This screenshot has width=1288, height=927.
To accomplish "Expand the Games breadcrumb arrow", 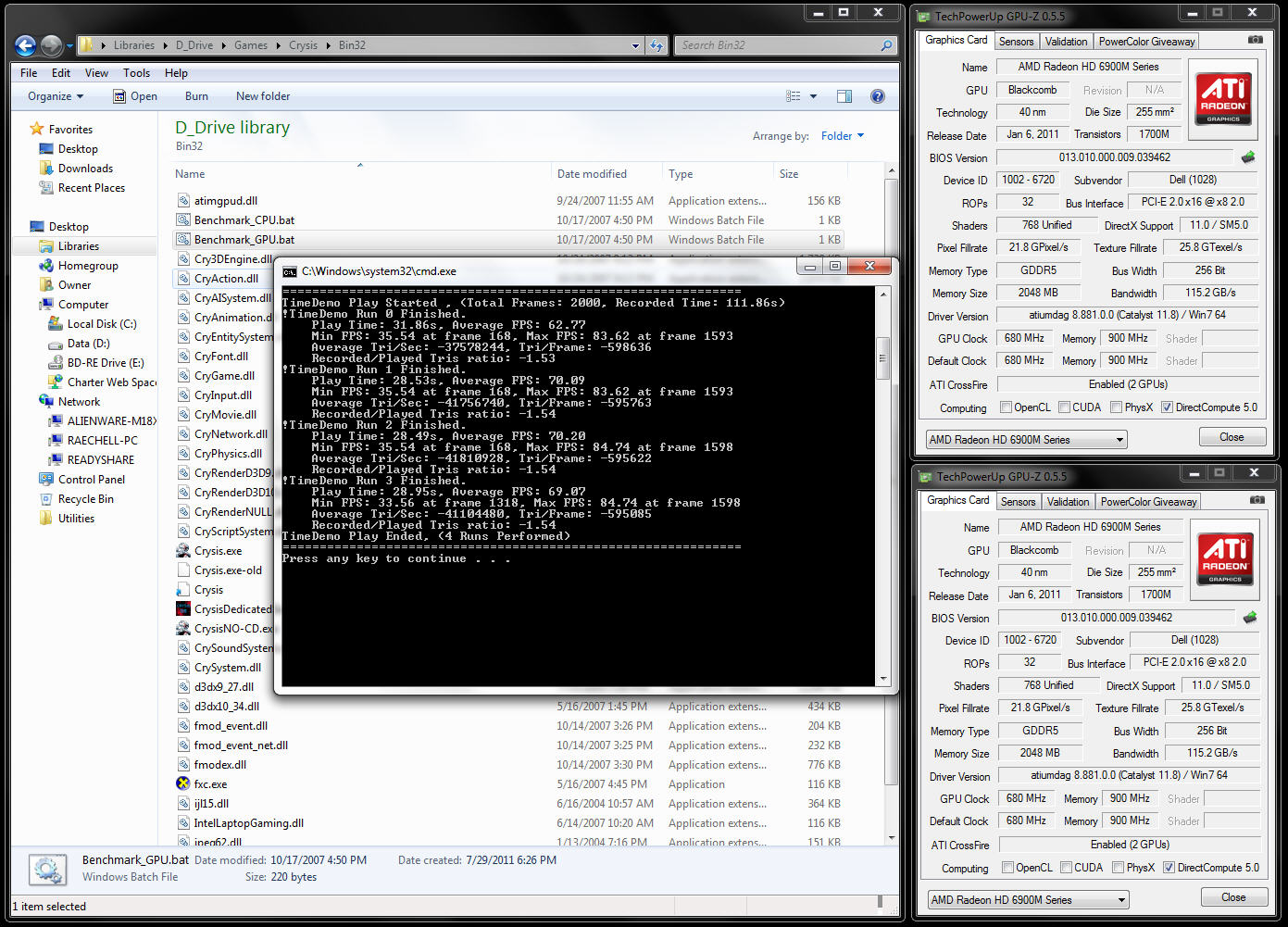I will tap(276, 45).
